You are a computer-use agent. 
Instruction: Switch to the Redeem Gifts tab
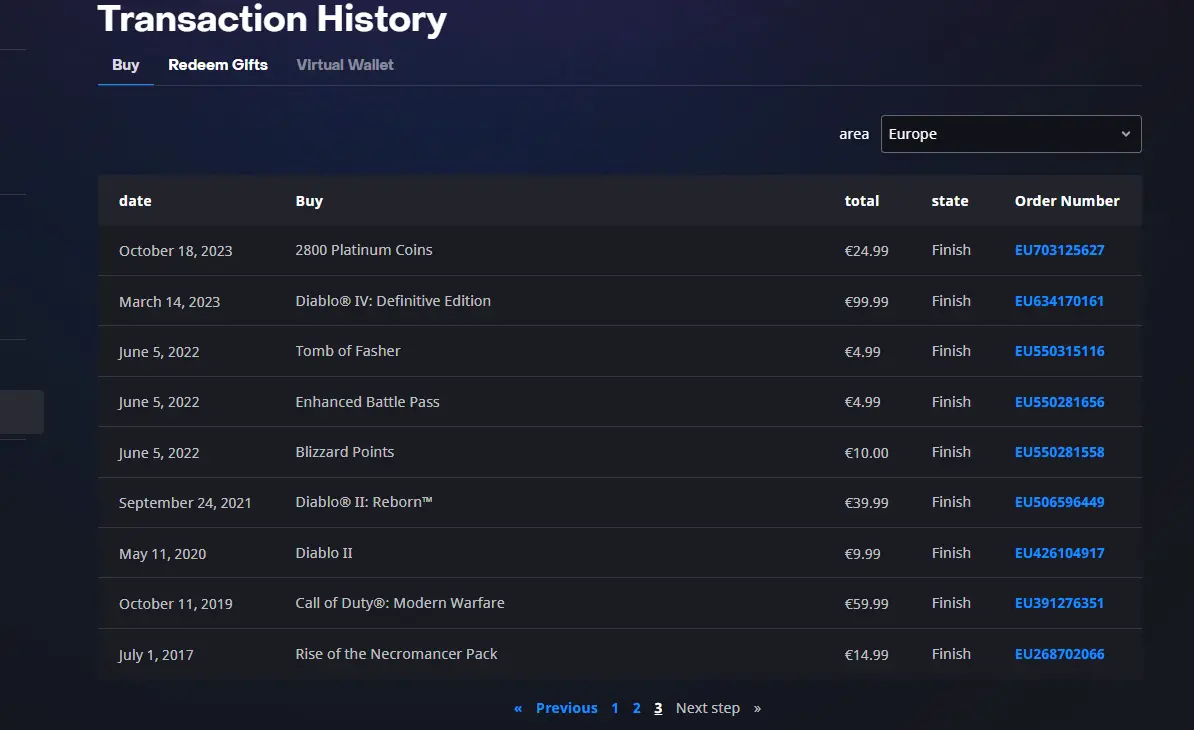[218, 65]
